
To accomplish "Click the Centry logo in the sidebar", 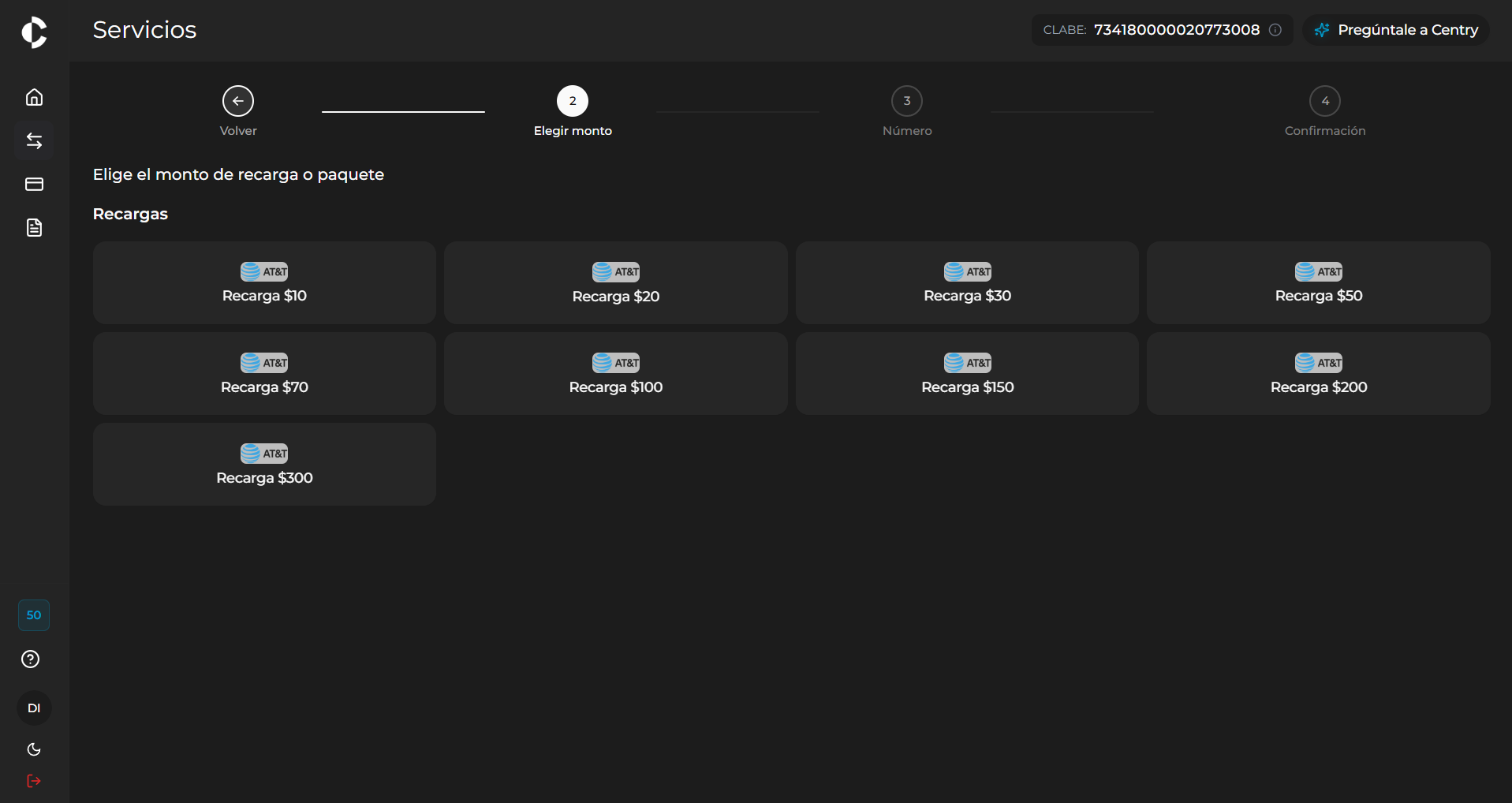I will point(34,32).
